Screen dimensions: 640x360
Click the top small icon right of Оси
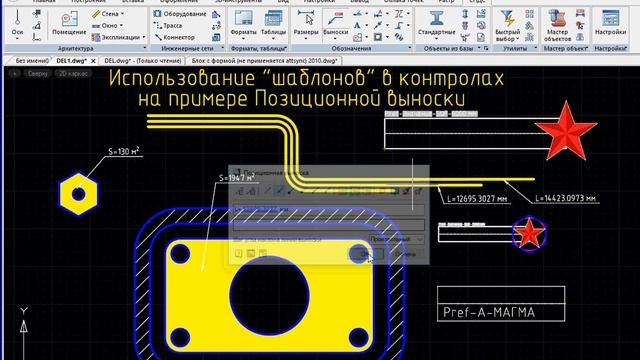pos(36,14)
